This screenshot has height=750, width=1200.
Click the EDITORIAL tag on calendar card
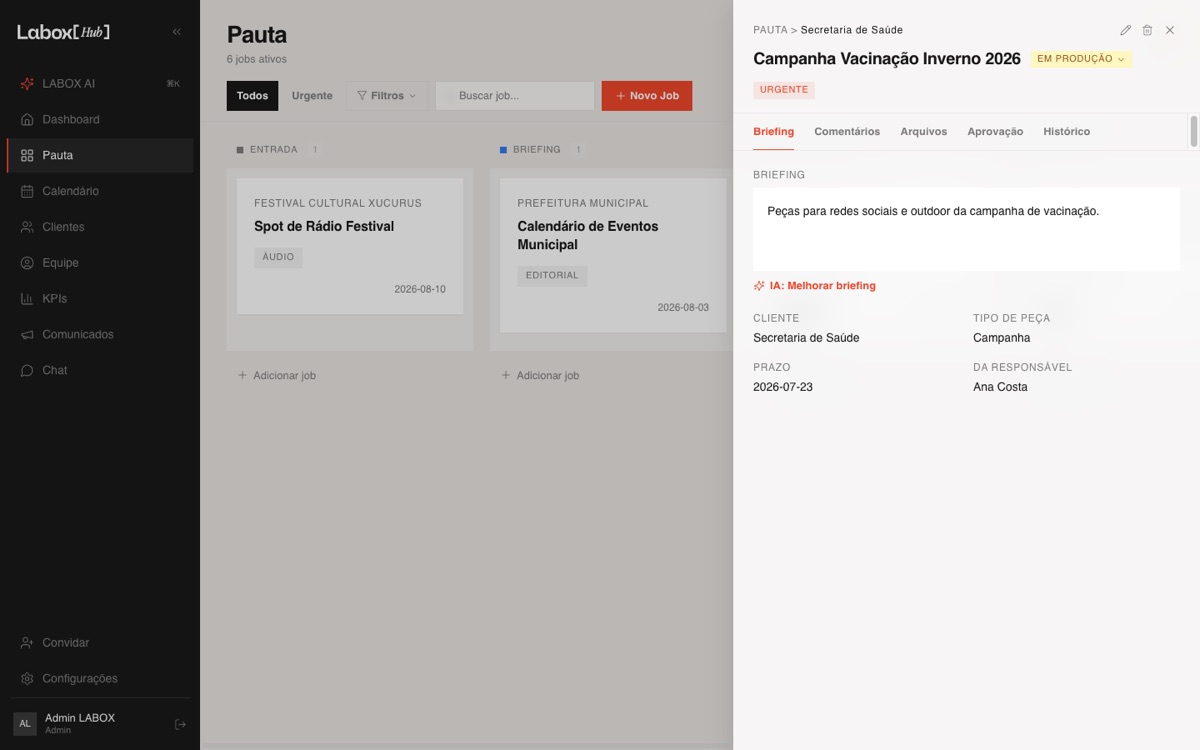pyautogui.click(x=553, y=276)
